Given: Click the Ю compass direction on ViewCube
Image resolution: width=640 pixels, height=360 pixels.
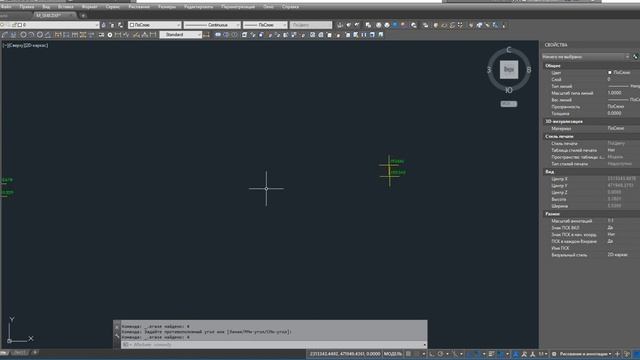Looking at the screenshot, I should click(x=509, y=90).
